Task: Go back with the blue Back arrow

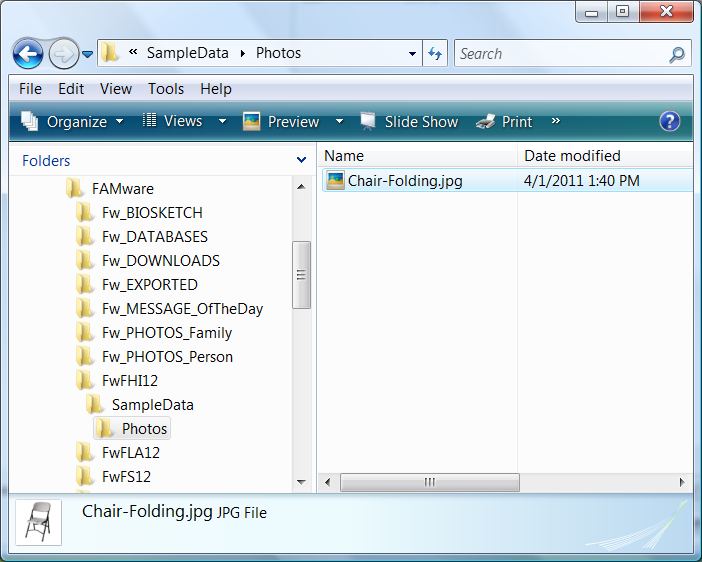Action: 28,54
